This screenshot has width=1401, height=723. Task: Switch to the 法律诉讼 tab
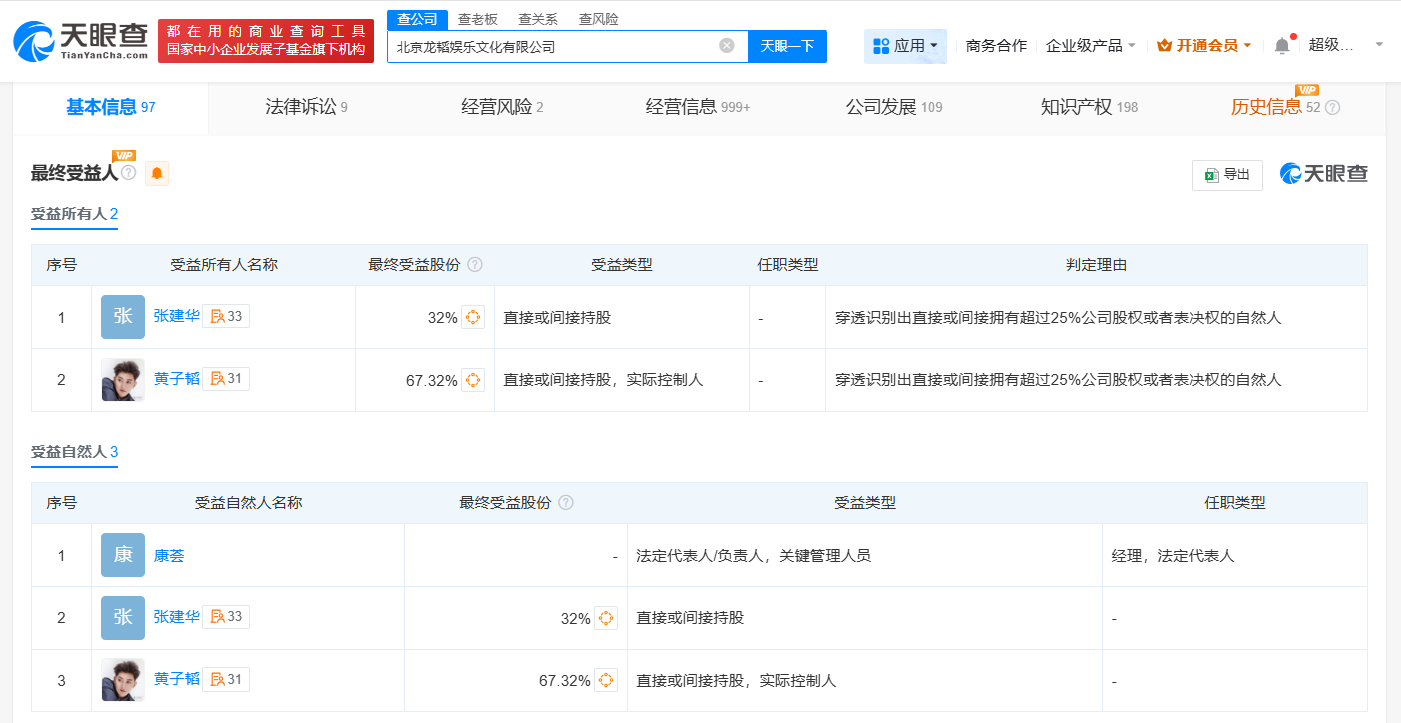(x=306, y=107)
